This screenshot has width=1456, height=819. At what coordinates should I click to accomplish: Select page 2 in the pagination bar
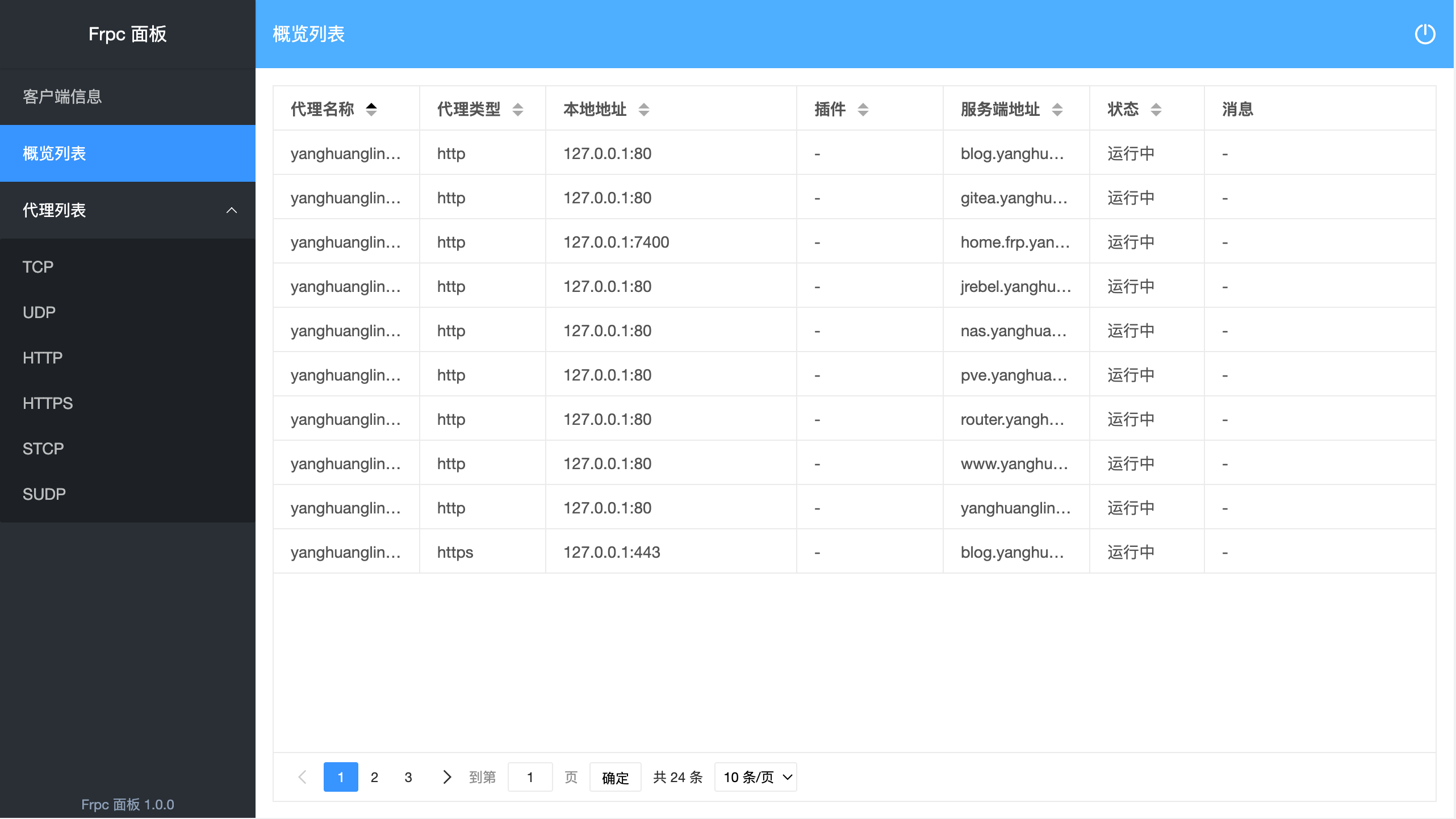tap(374, 777)
